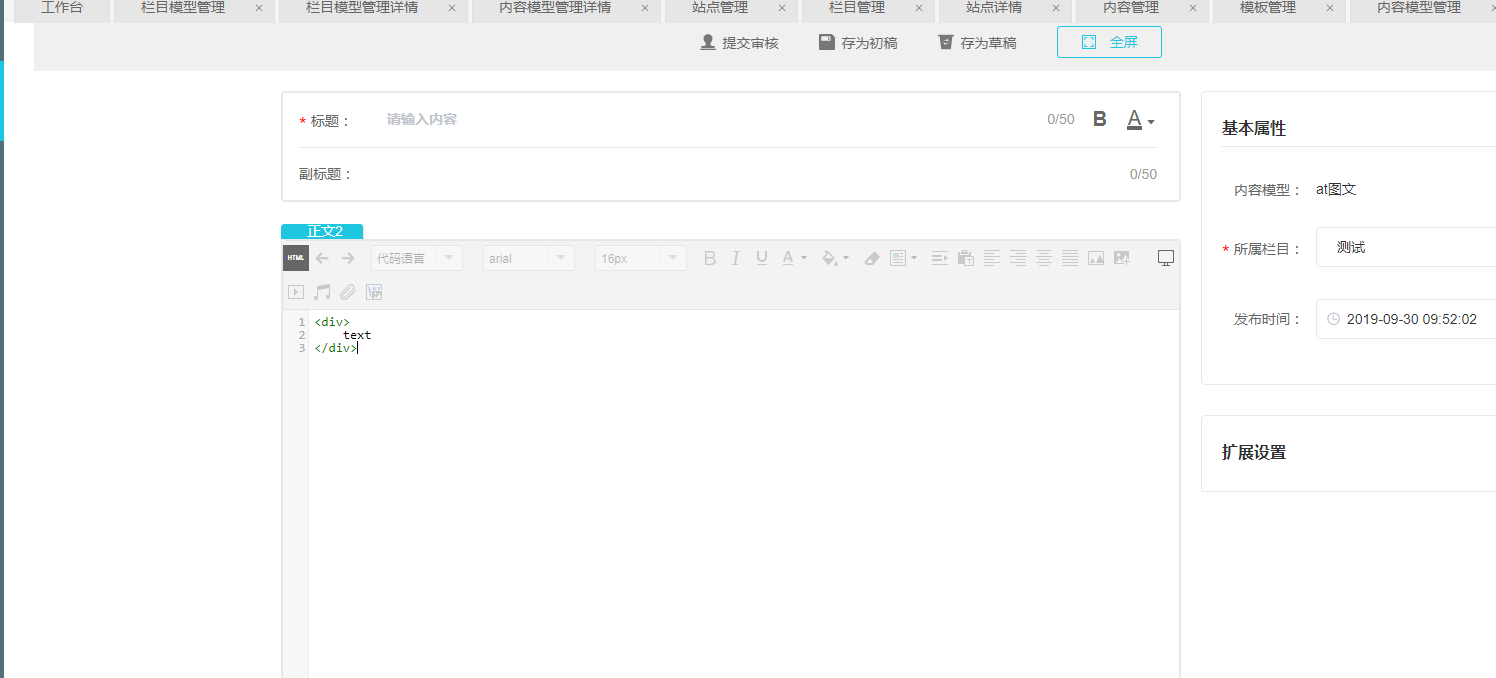The height and width of the screenshot is (678, 1496).
Task: Align text left in editor
Action: (x=992, y=258)
